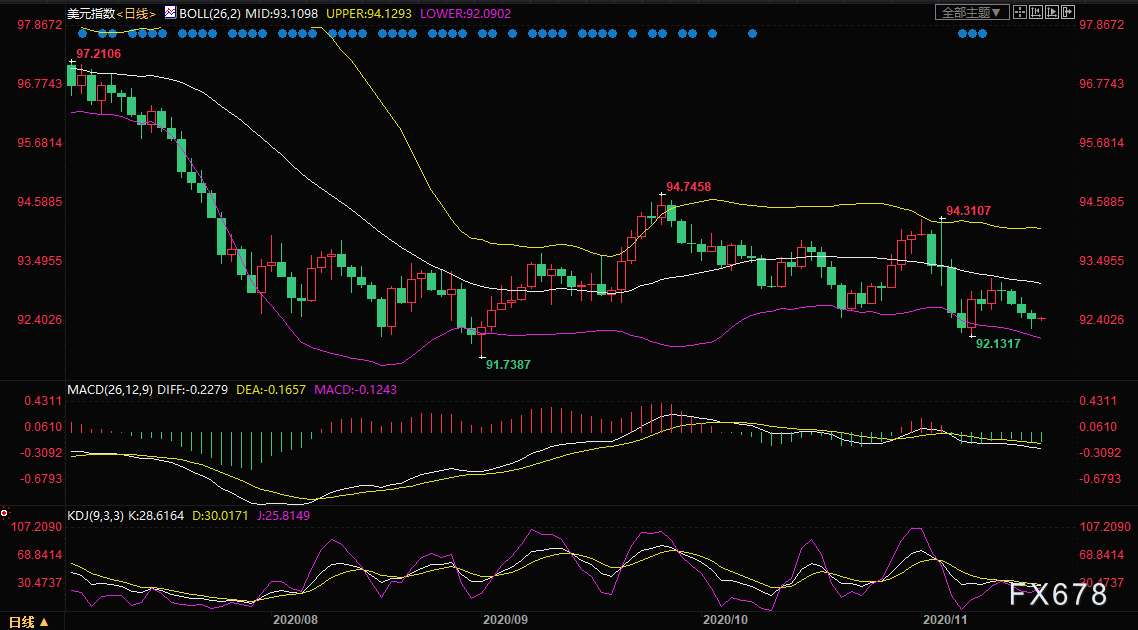Click the 94.7458 peak price label
Screen dimensions: 1138x630
[689, 187]
